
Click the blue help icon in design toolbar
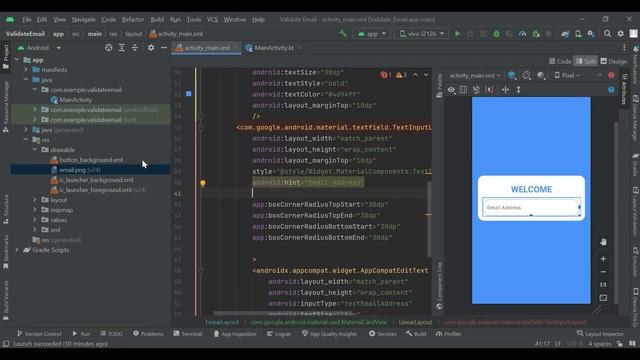(x=611, y=90)
